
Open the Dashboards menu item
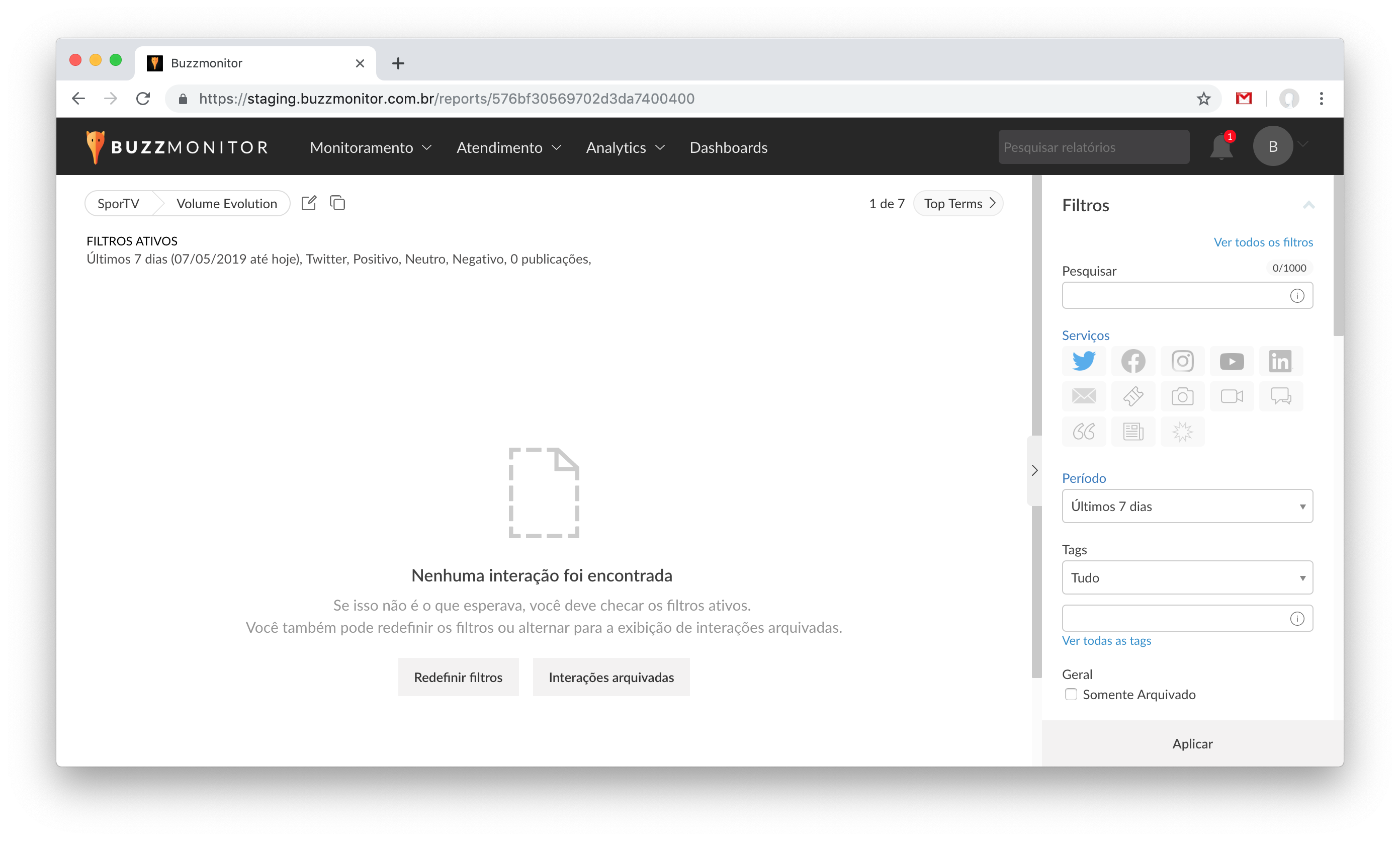(728, 147)
